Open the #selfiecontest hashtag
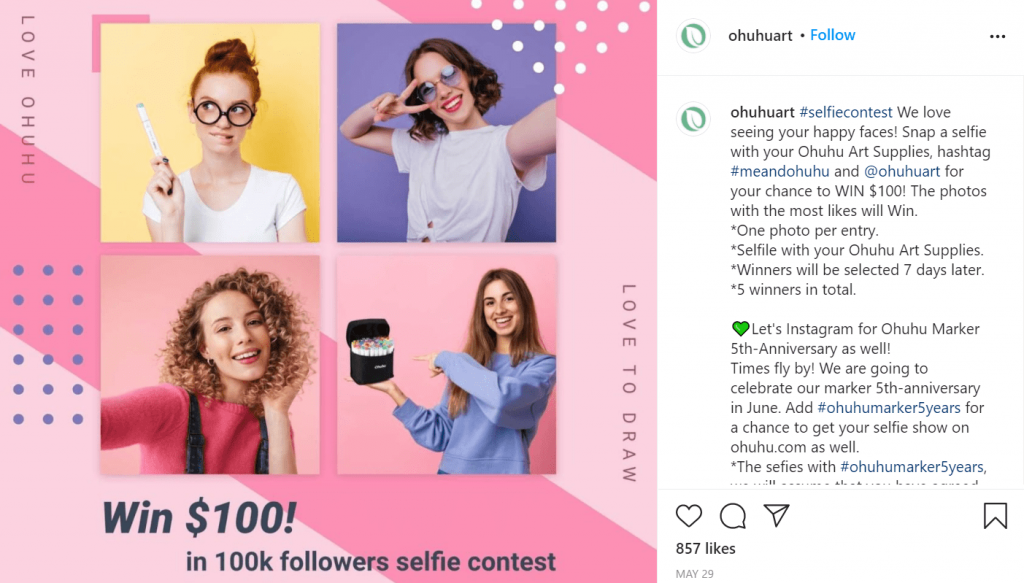This screenshot has height=583, width=1024. click(846, 112)
